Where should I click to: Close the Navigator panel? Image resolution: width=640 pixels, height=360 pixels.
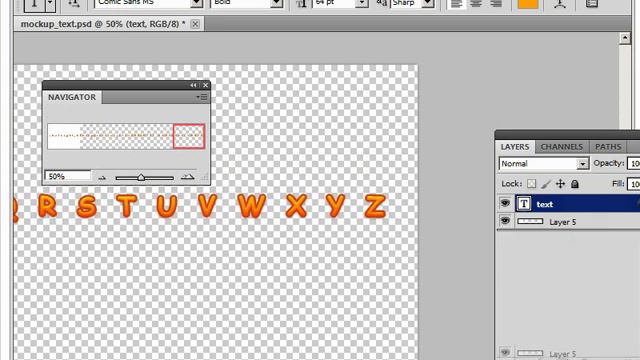click(205, 85)
